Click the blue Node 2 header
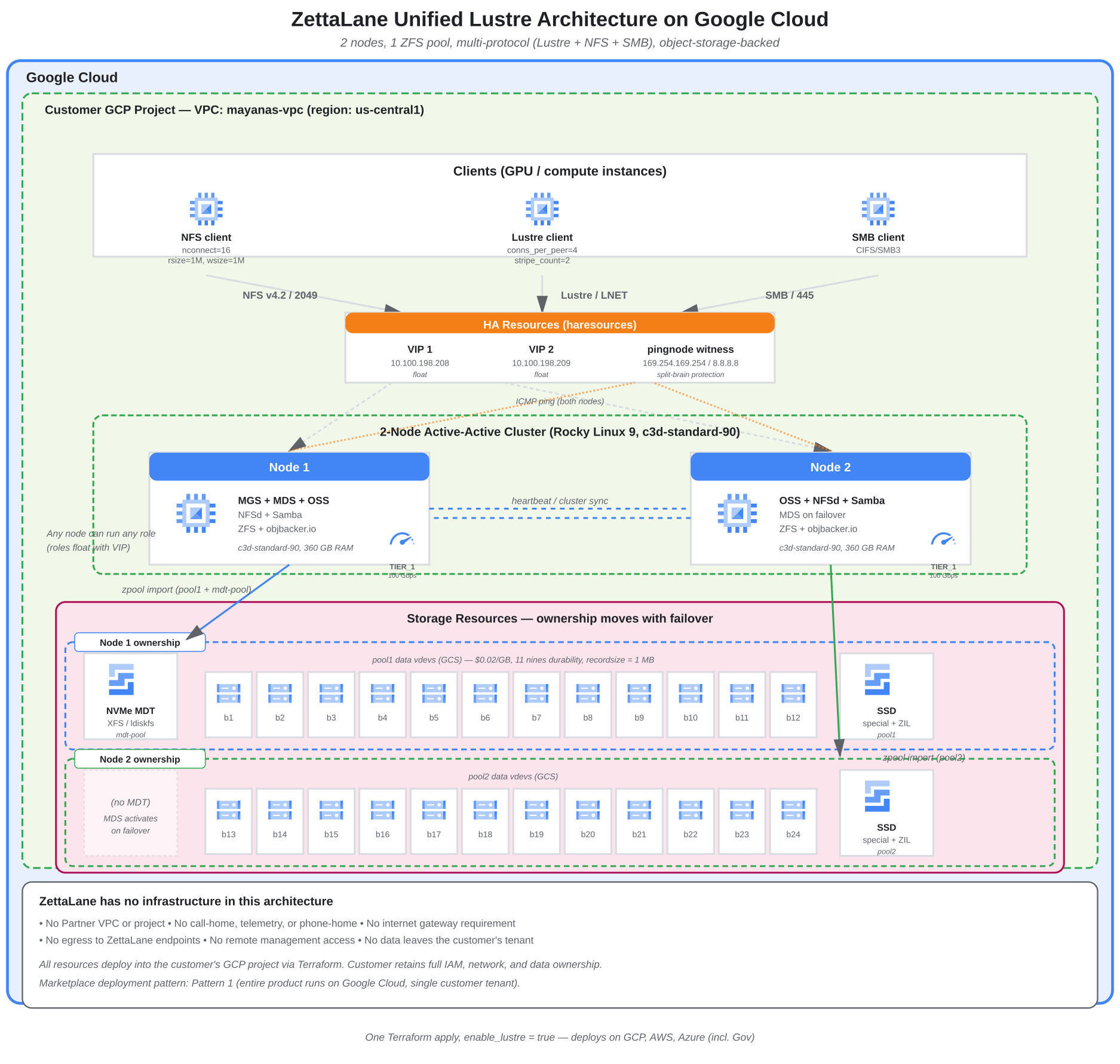1120x1064 pixels. pyautogui.click(x=830, y=467)
